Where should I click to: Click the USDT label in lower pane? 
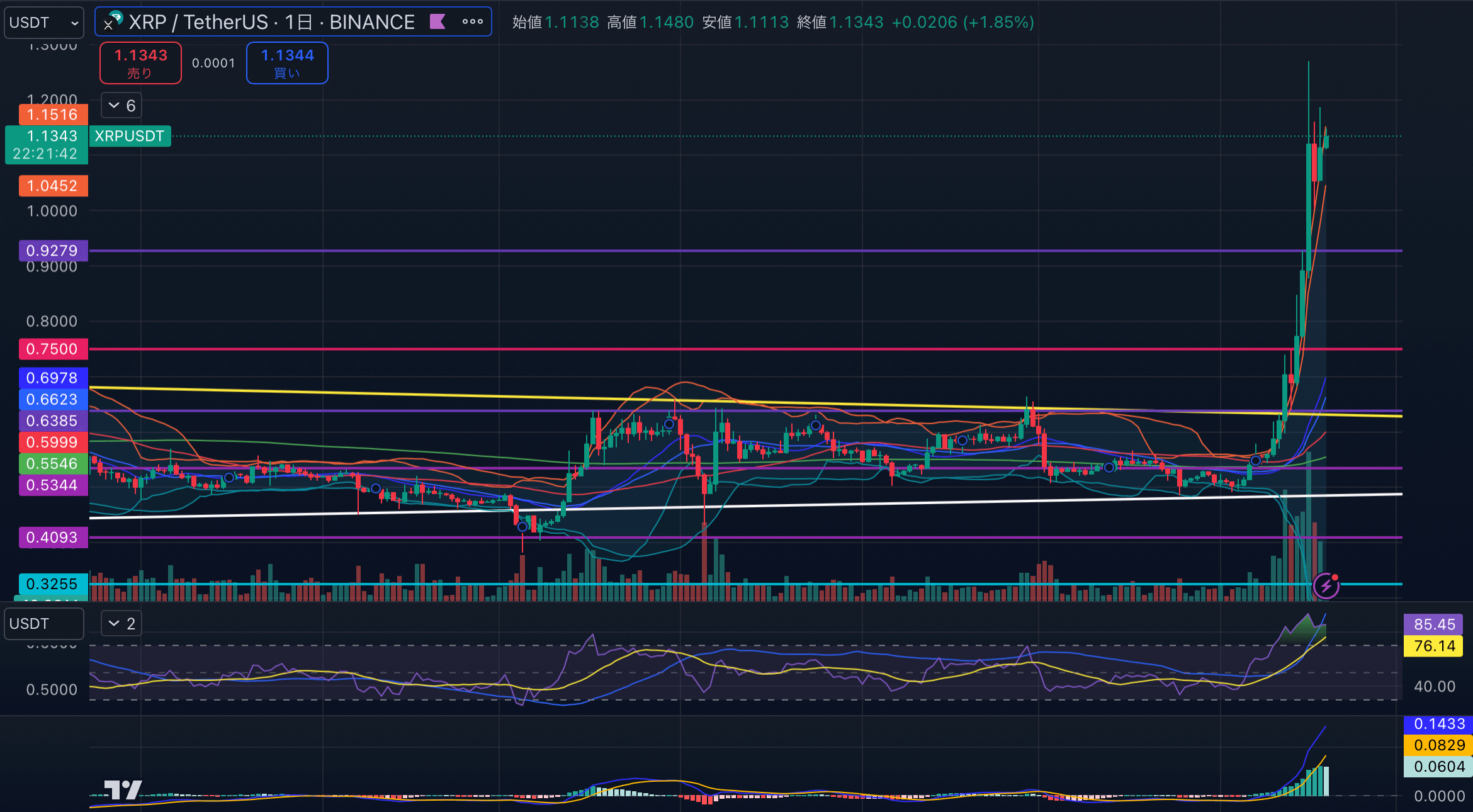(x=44, y=623)
